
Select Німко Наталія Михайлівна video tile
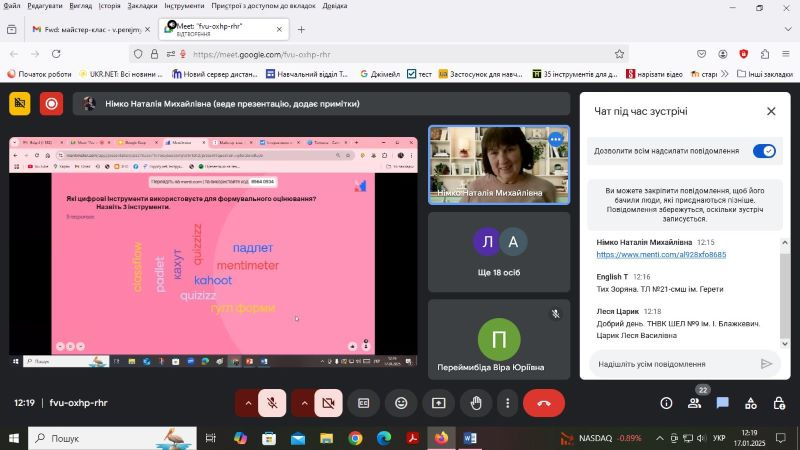pyautogui.click(x=499, y=165)
